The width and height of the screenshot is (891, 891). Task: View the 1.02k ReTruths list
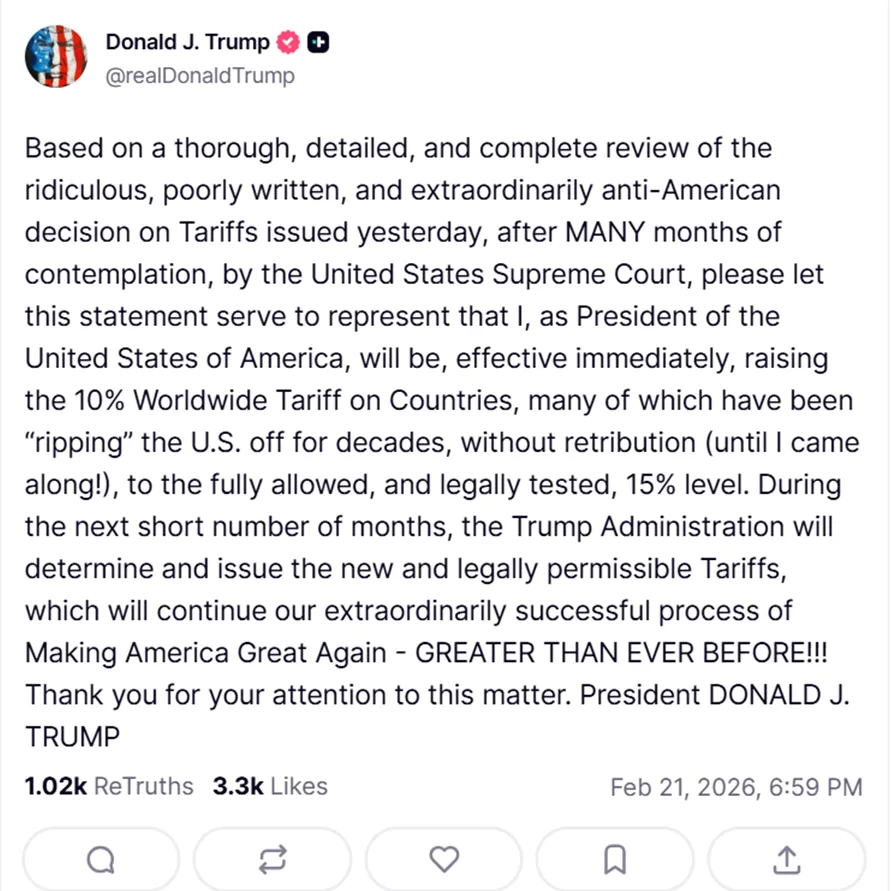(109, 787)
